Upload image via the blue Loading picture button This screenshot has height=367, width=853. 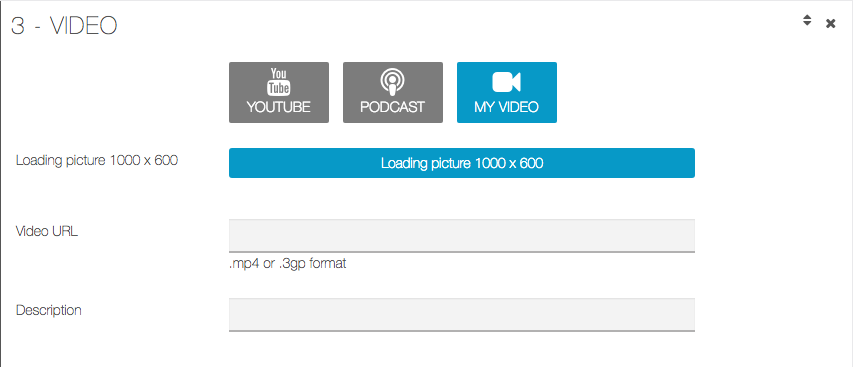point(462,163)
